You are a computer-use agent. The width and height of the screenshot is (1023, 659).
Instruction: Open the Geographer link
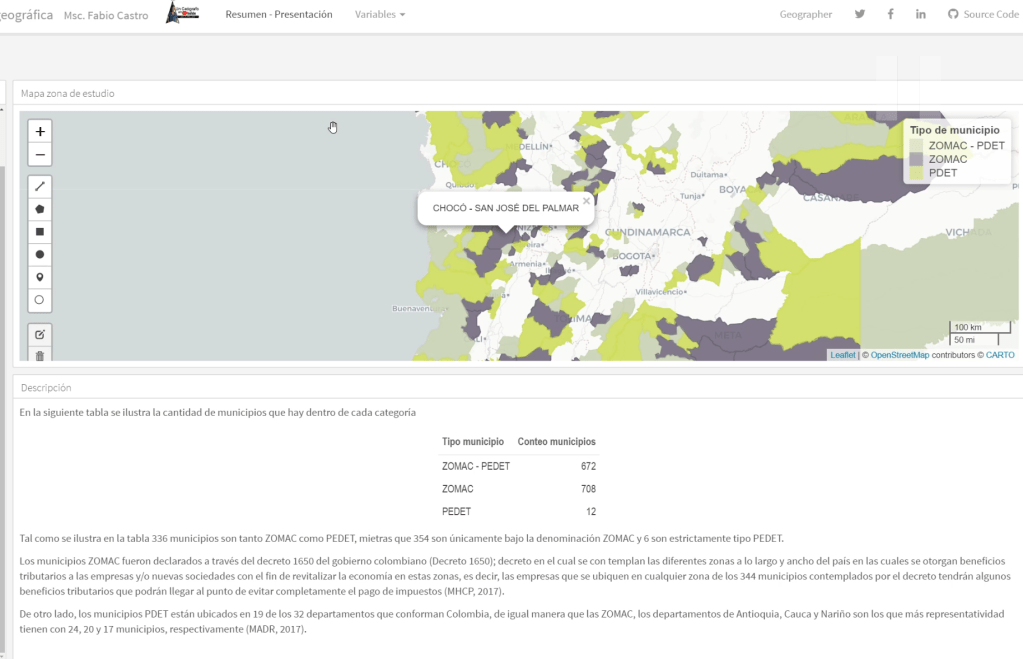pyautogui.click(x=806, y=15)
